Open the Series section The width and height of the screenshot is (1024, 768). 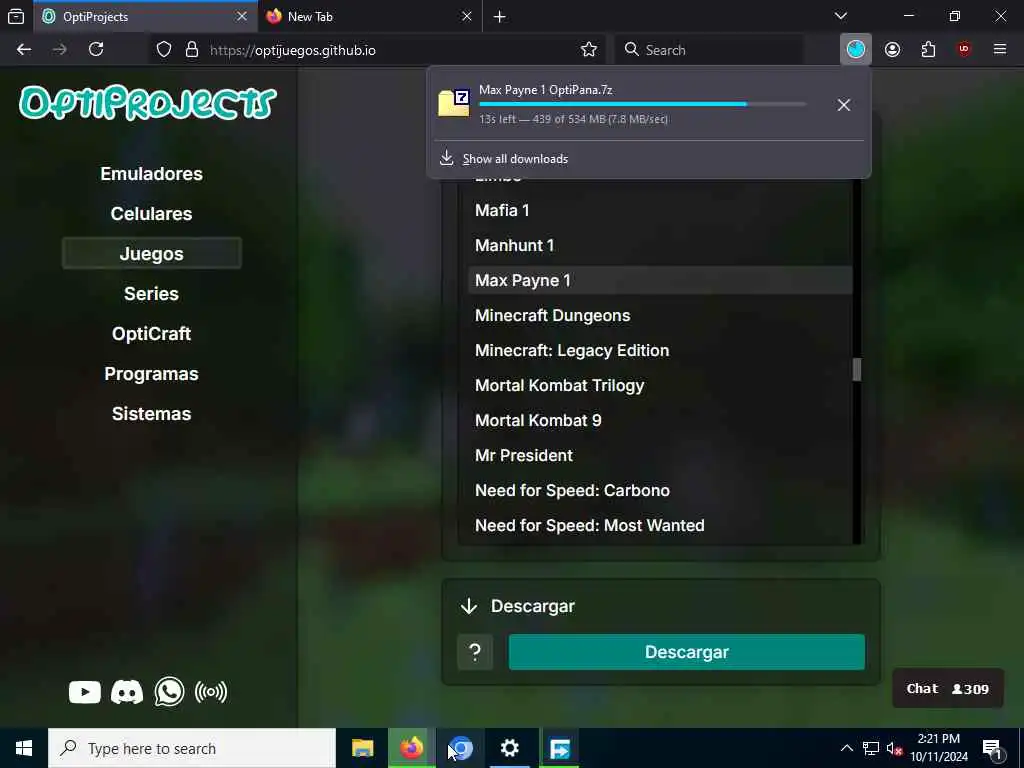pos(152,294)
